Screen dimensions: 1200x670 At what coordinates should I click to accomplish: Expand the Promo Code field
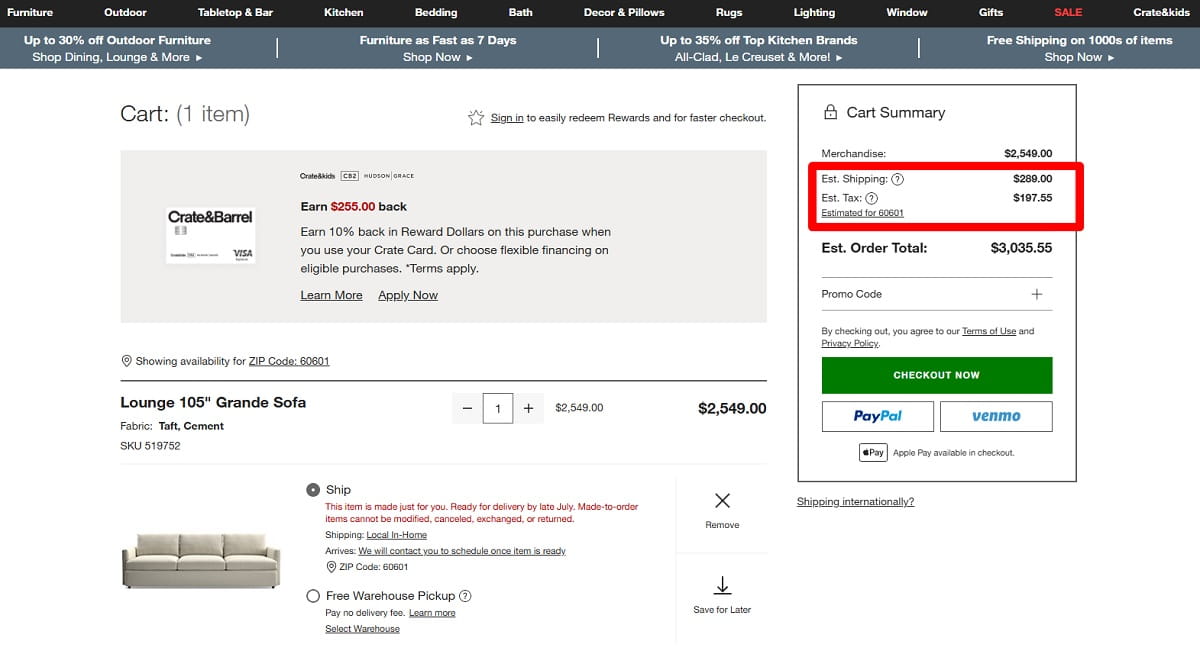coord(1037,294)
